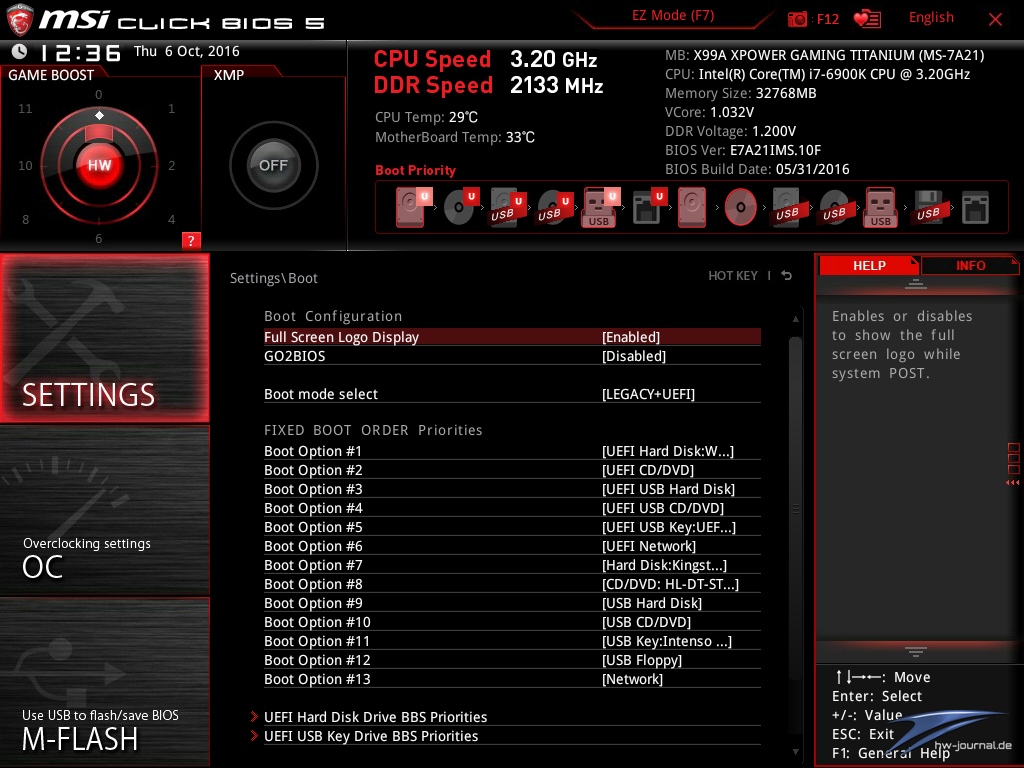Select the GO2BIOS row label

click(295, 356)
